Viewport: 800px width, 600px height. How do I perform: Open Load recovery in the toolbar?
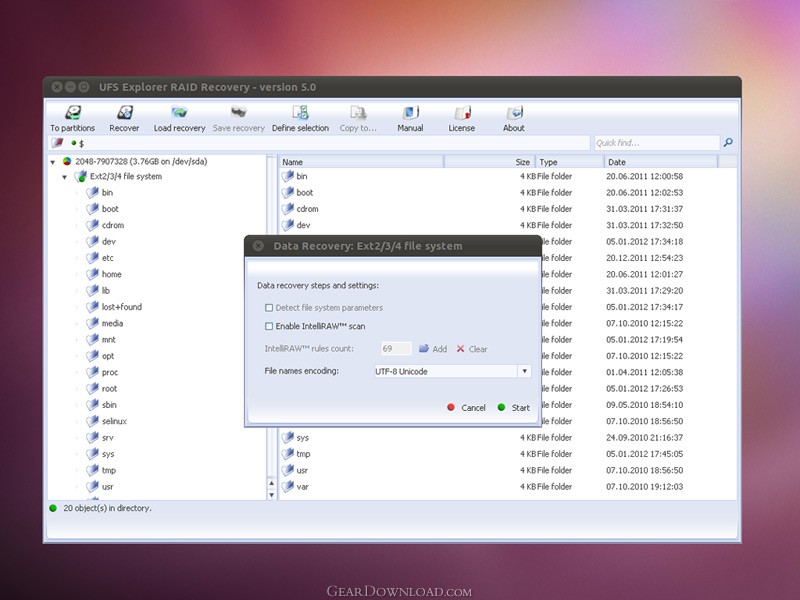click(179, 118)
